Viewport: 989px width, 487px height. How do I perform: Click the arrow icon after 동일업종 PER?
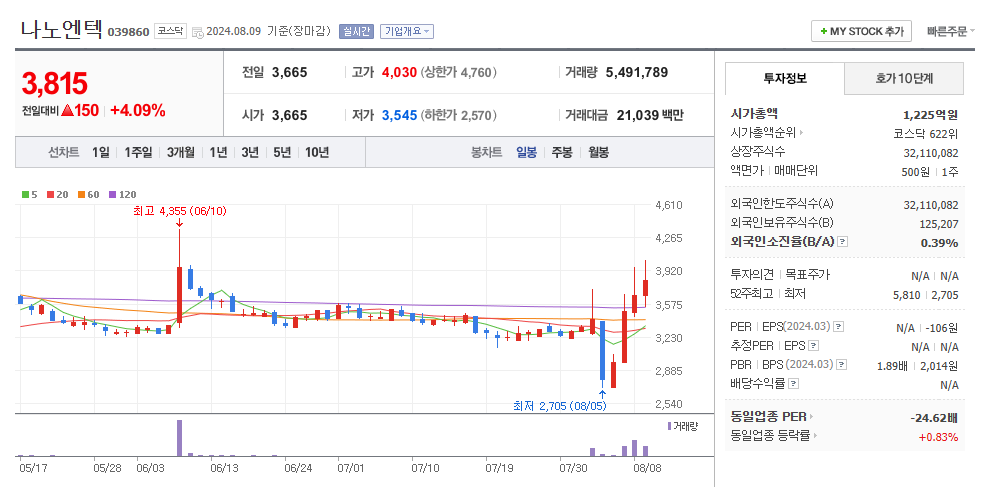point(811,416)
